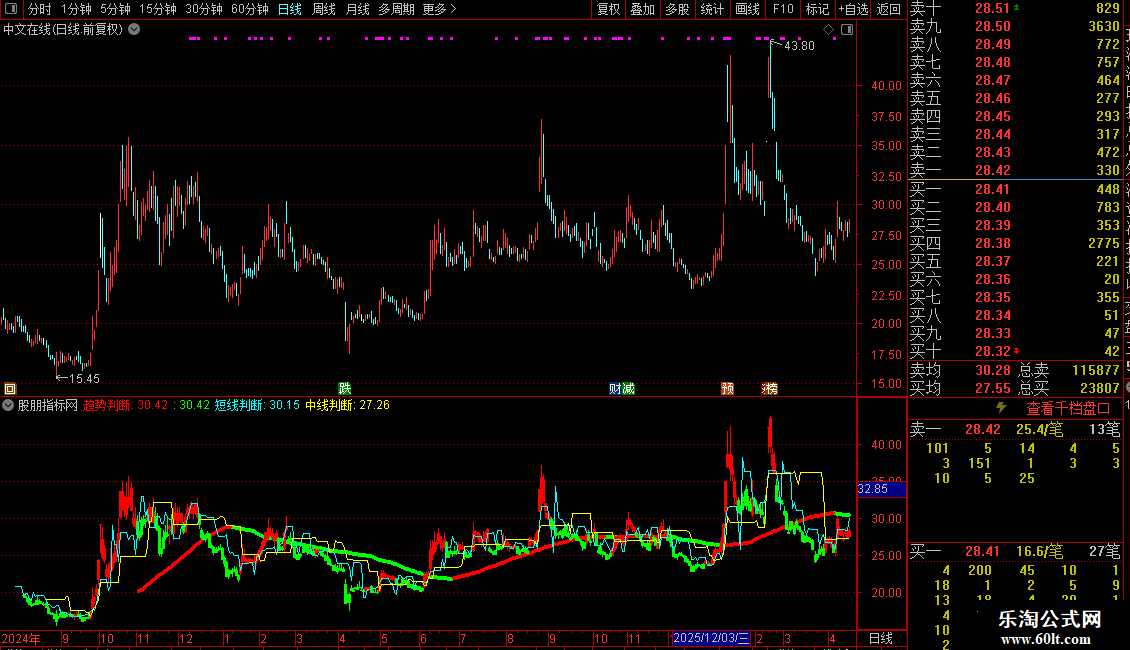Click the 卖一 price 28.42 in order book
This screenshot has width=1130, height=650.
(993, 171)
